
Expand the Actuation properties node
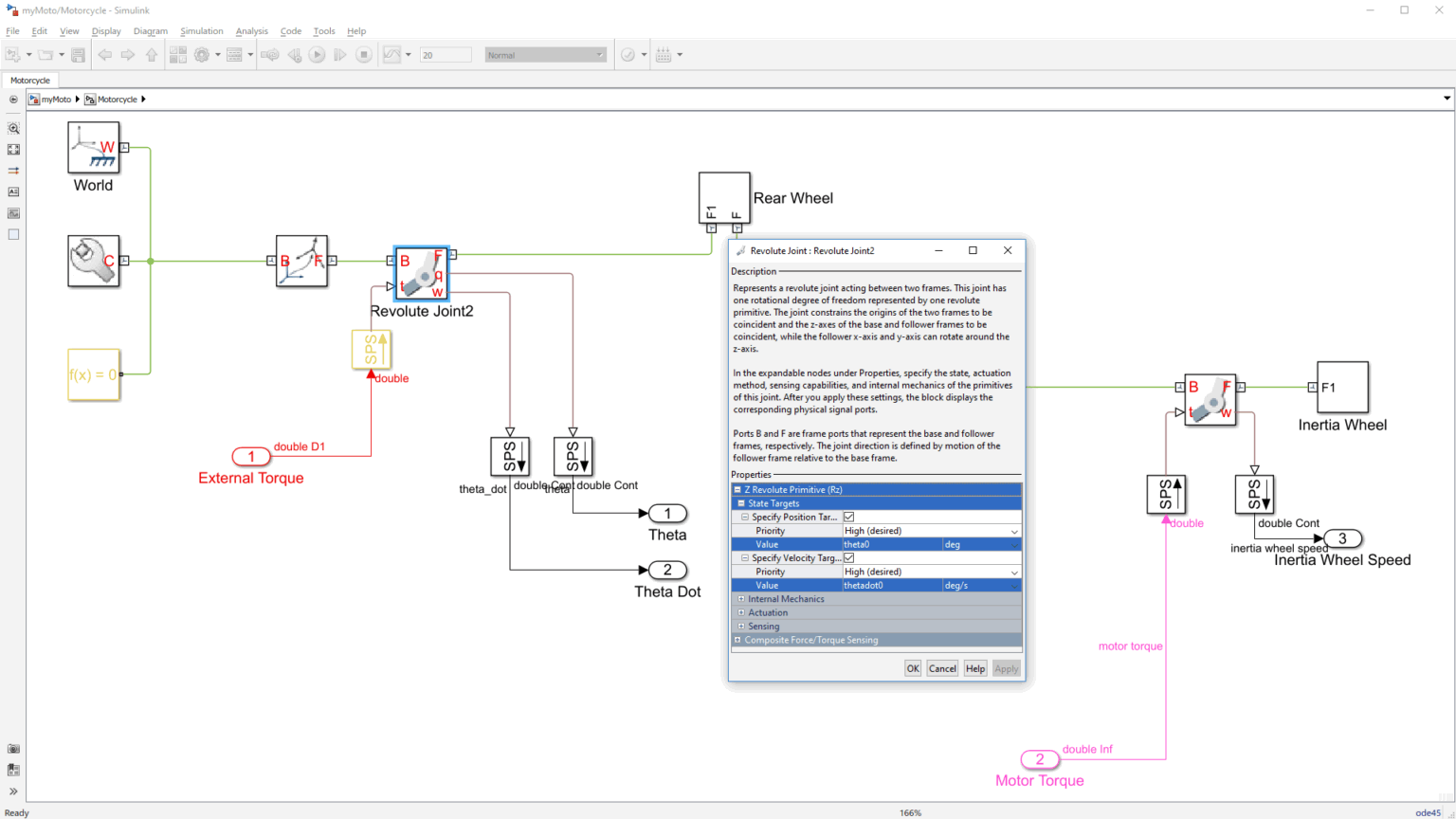tap(741, 613)
